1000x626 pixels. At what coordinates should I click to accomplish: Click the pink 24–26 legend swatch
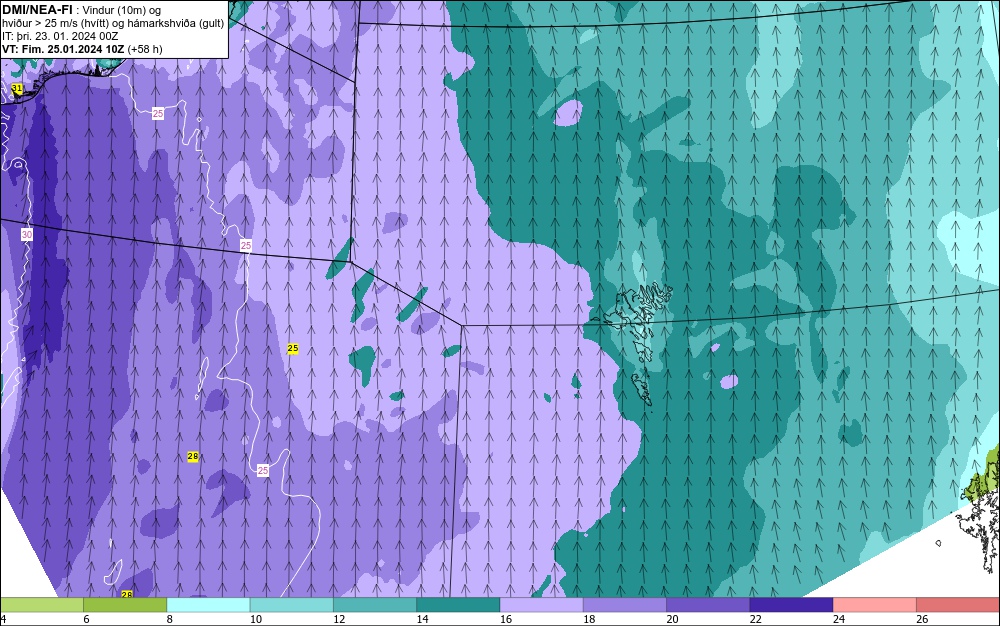875,604
